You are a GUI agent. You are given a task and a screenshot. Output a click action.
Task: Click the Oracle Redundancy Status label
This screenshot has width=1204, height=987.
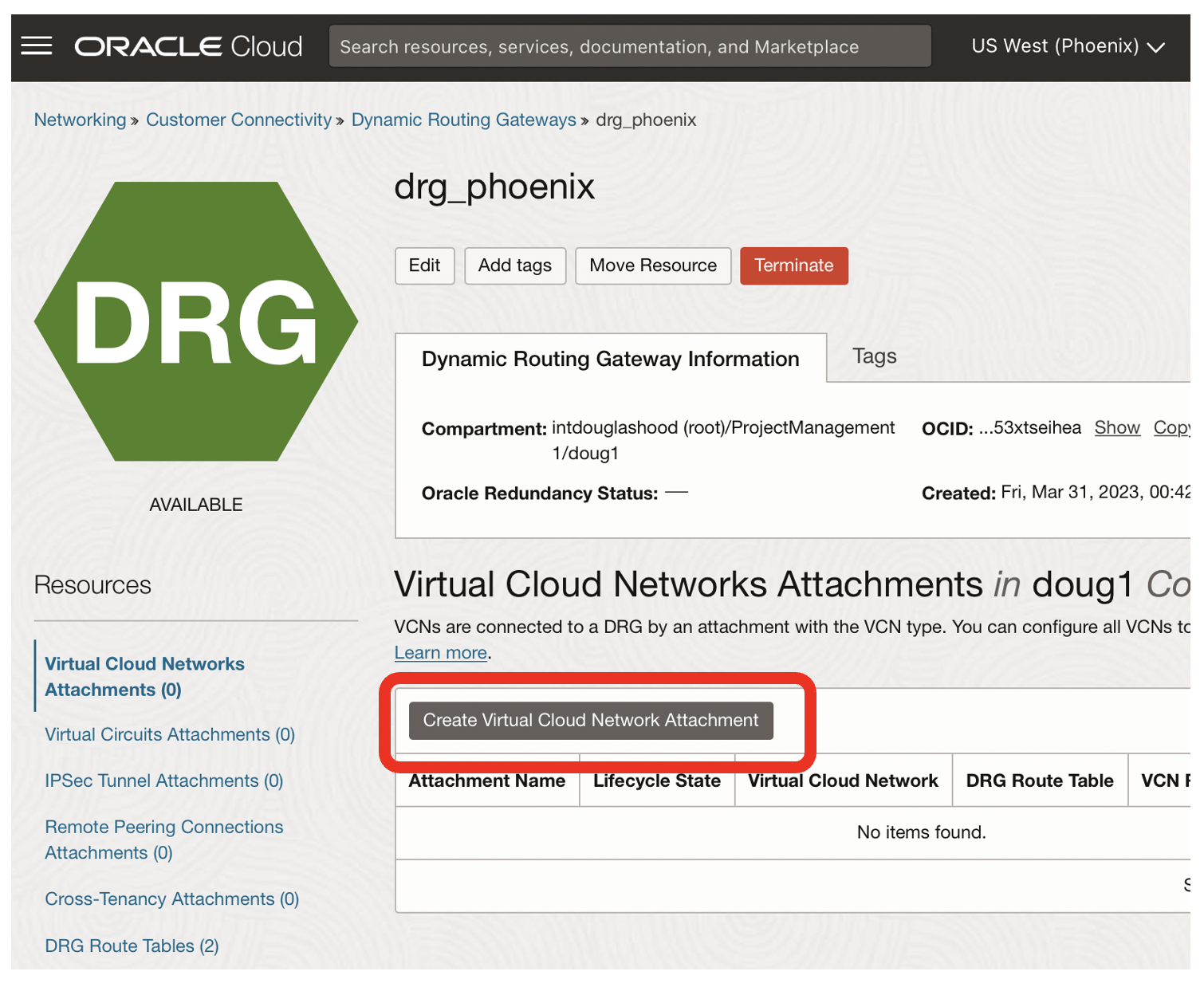[540, 493]
